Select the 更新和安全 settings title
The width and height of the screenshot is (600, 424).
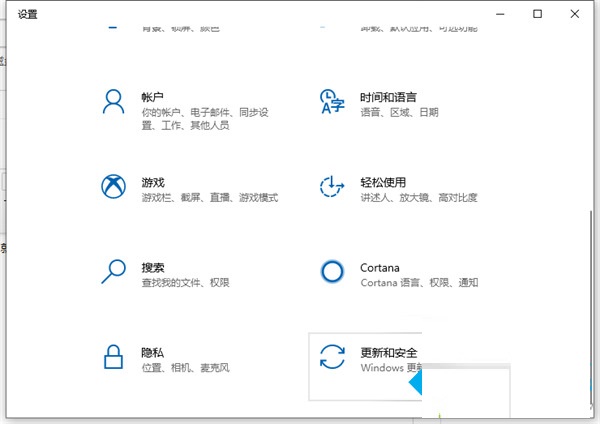pos(388,352)
